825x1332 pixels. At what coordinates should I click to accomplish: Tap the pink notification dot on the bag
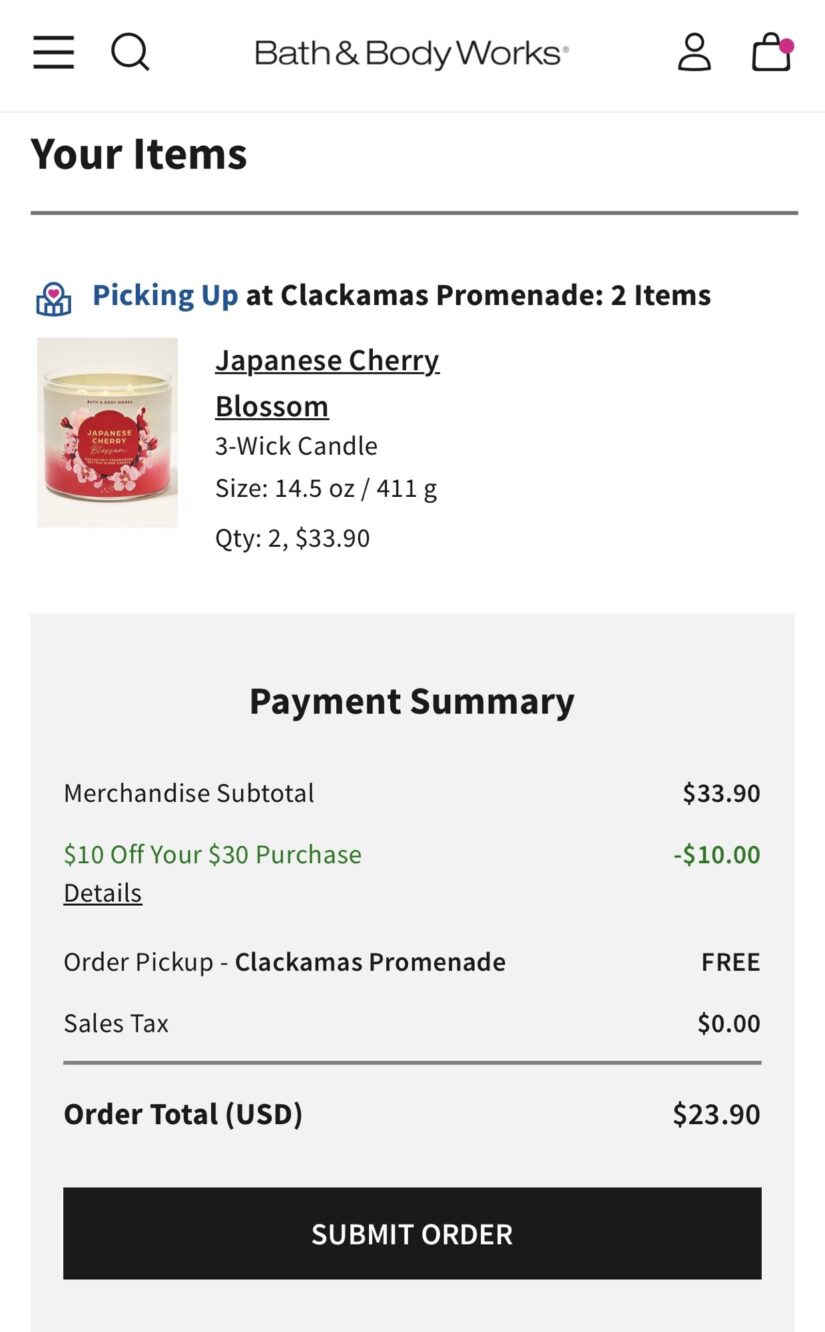point(787,45)
